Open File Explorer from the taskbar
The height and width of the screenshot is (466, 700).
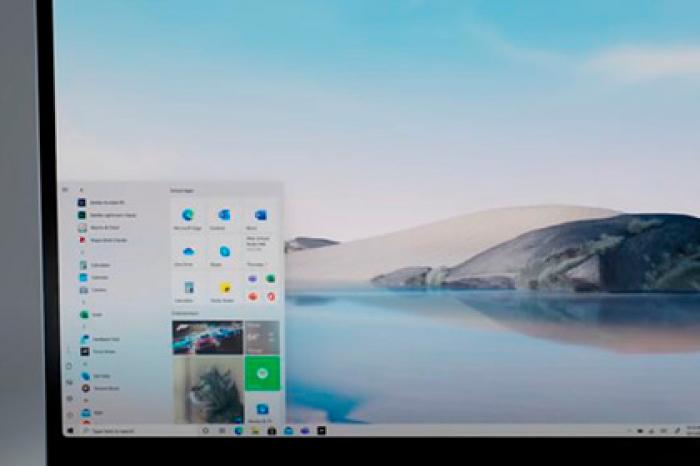[x=255, y=431]
